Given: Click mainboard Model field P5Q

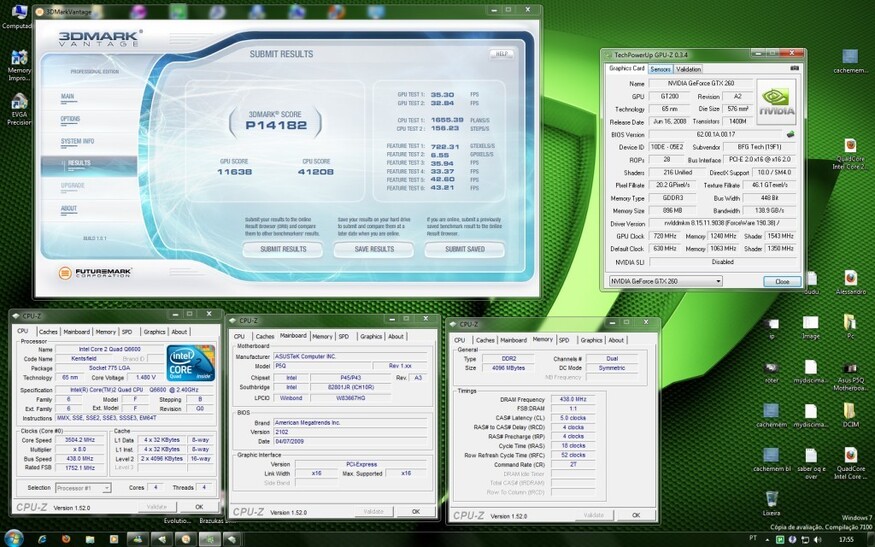Looking at the screenshot, I should [323, 366].
